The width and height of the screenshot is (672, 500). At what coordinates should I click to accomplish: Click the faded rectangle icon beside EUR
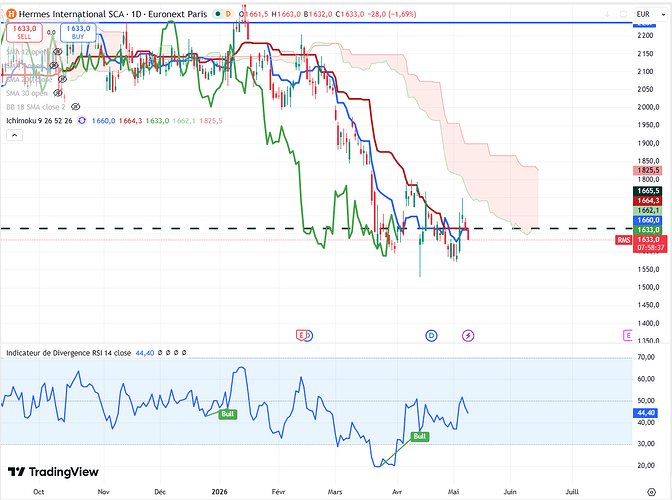pos(624,14)
